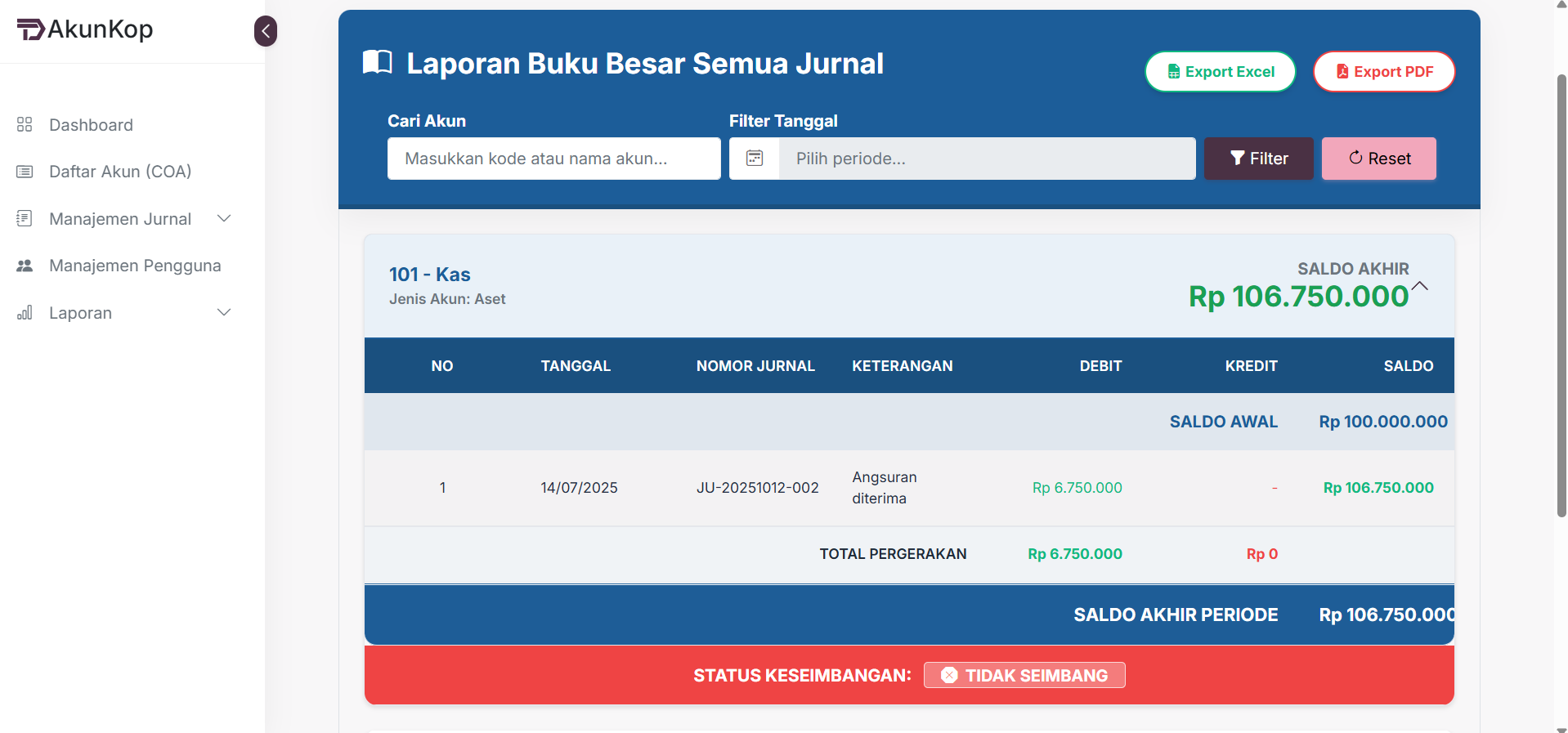Click the Laporan Buku Besar Semua Jurnal heading
This screenshot has height=733, width=1568.
pos(645,63)
